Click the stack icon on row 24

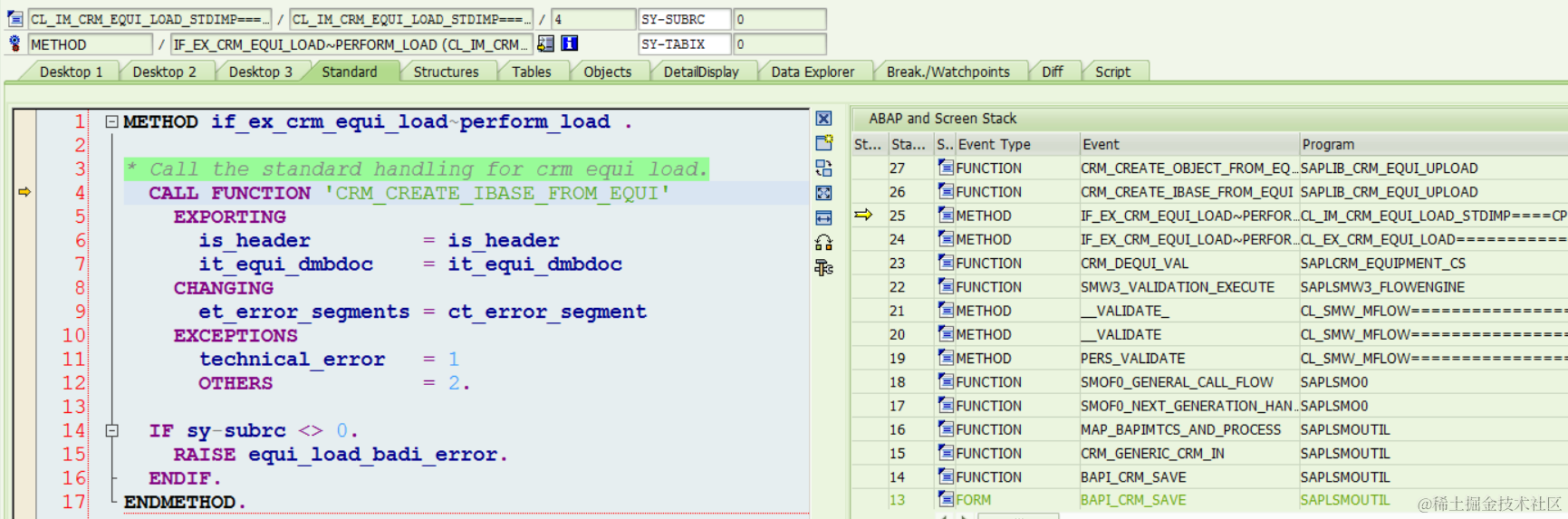coord(946,239)
